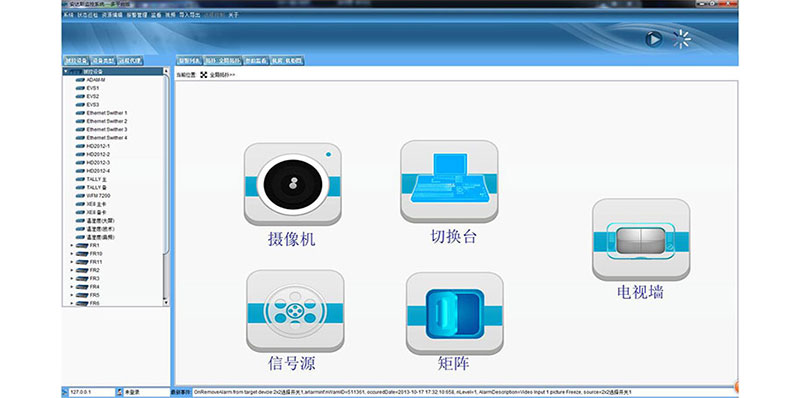
Task: Select the HD2012-4 row
Action: [98, 171]
